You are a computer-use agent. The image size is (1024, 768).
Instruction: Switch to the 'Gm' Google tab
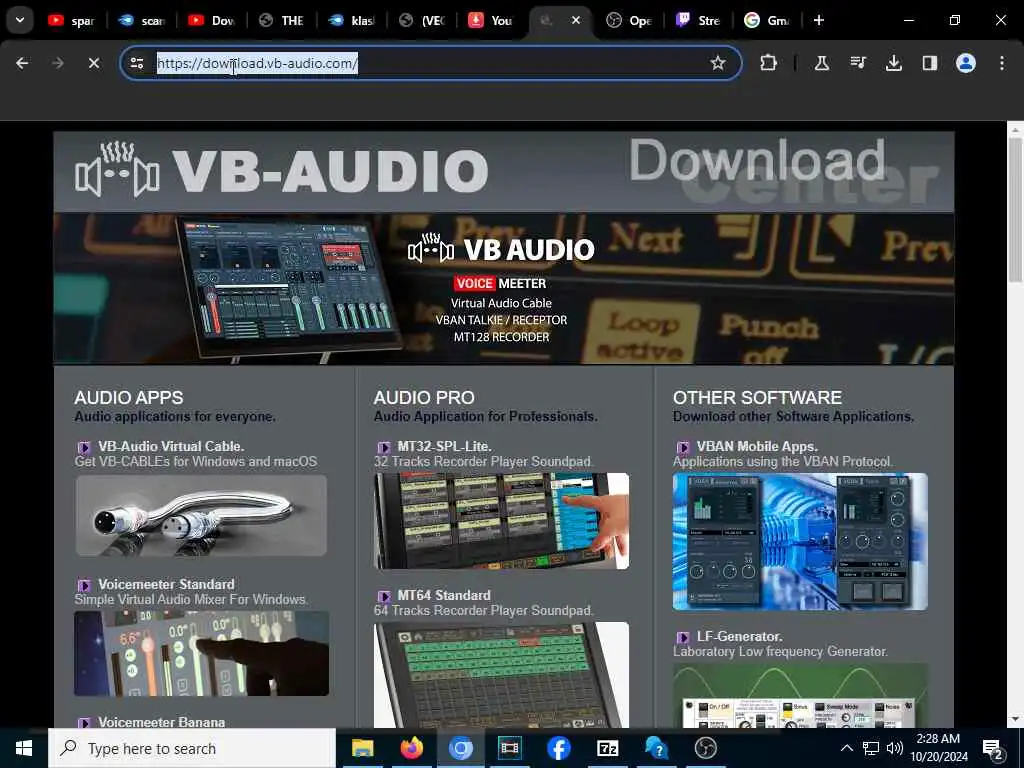click(x=768, y=20)
